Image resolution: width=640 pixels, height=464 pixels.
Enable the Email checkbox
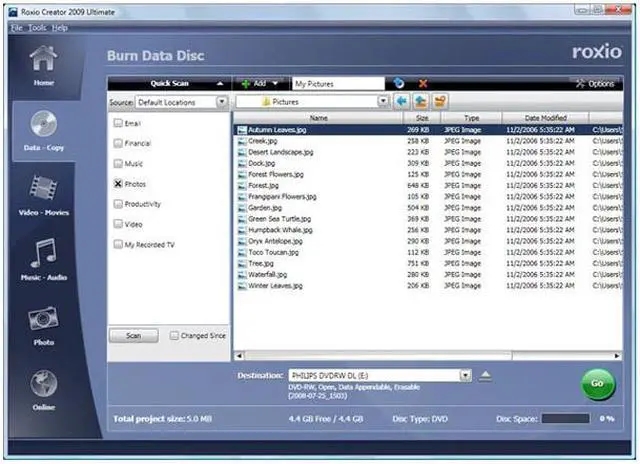118,123
